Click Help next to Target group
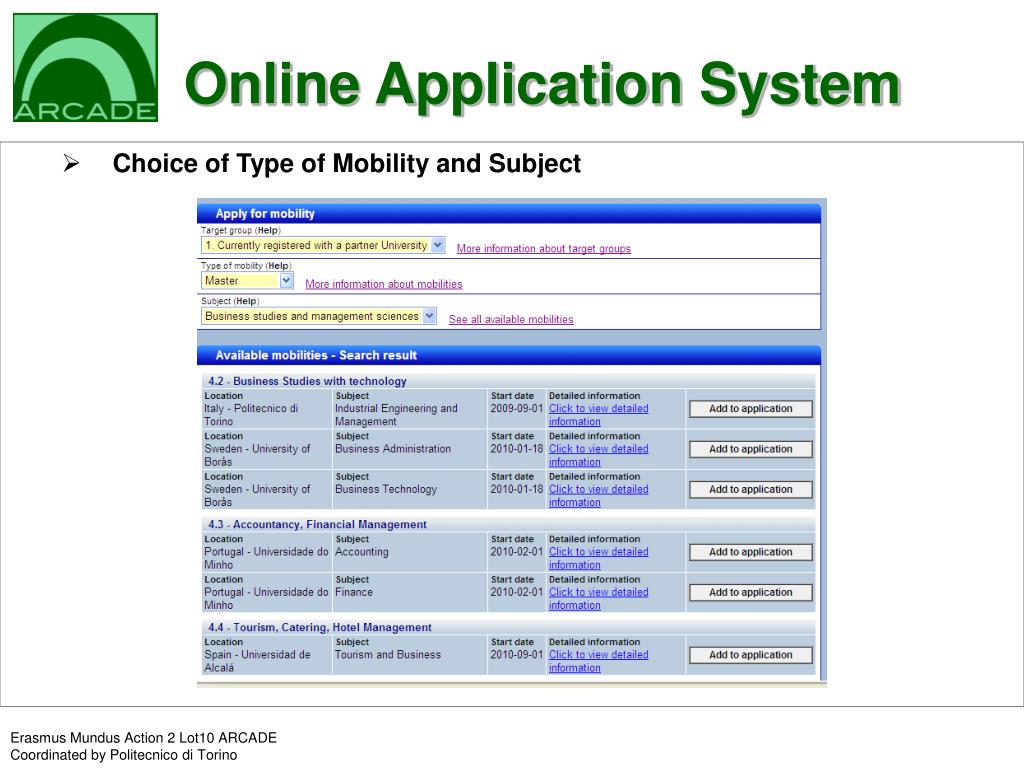Viewport: 1024px width, 768px height. tap(268, 231)
